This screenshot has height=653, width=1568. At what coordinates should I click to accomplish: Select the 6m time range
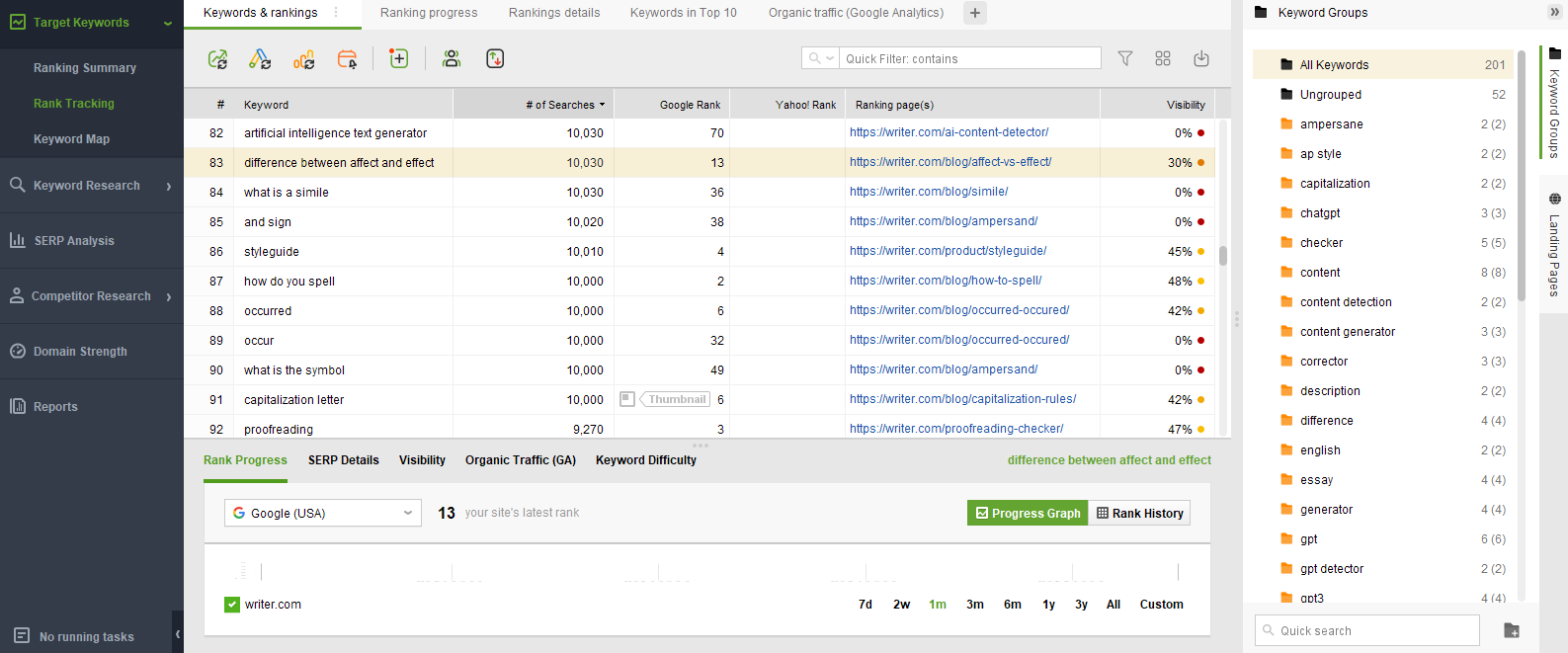(1013, 605)
